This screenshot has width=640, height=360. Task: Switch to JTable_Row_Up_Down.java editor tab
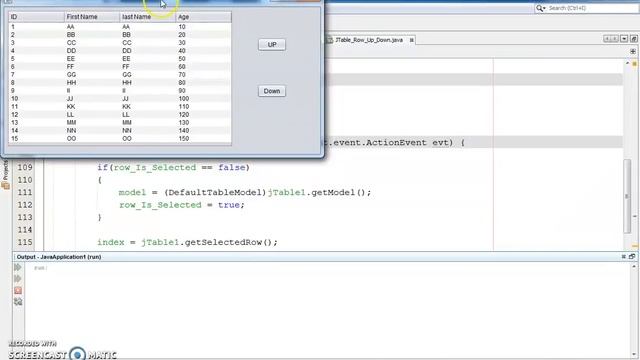pyautogui.click(x=369, y=40)
